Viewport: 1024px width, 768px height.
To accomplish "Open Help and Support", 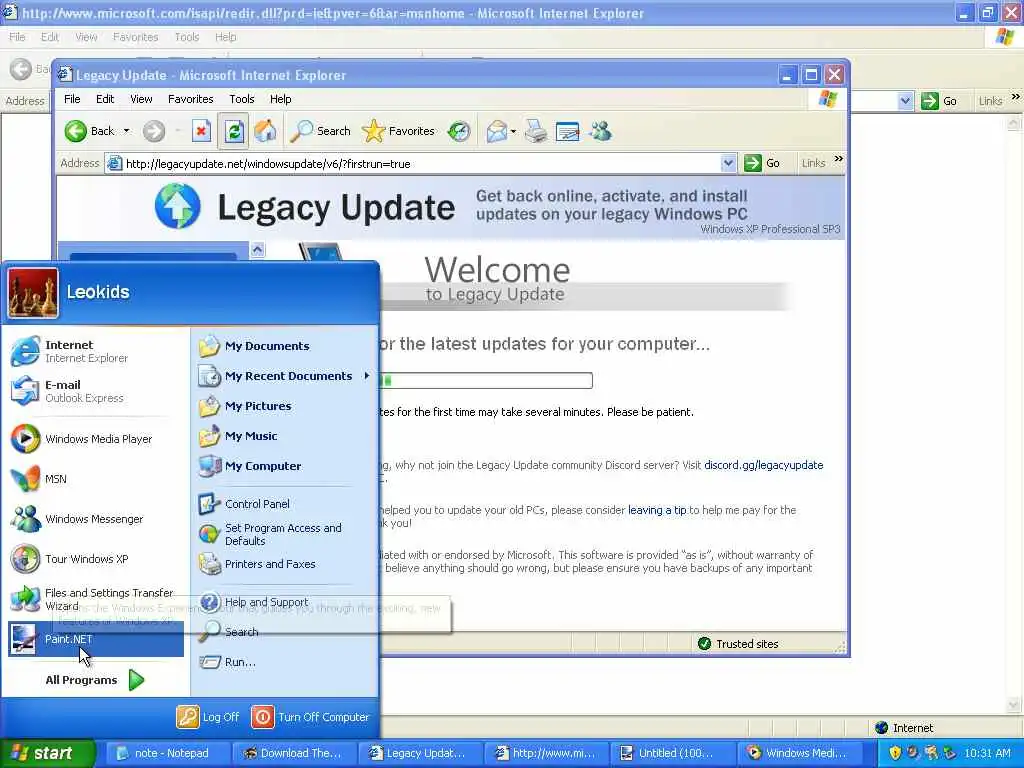I will click(285, 602).
